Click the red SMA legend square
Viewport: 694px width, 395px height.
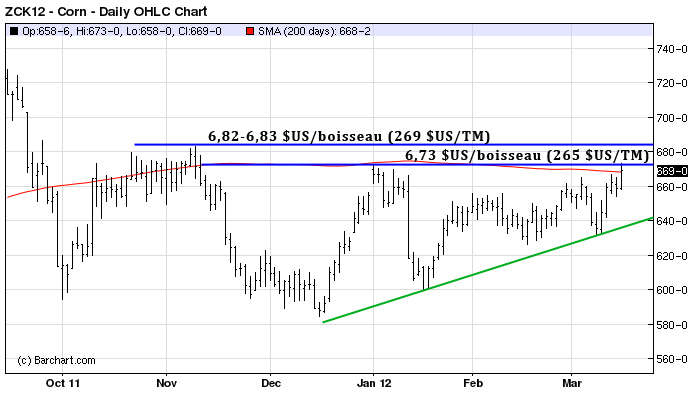[250, 31]
